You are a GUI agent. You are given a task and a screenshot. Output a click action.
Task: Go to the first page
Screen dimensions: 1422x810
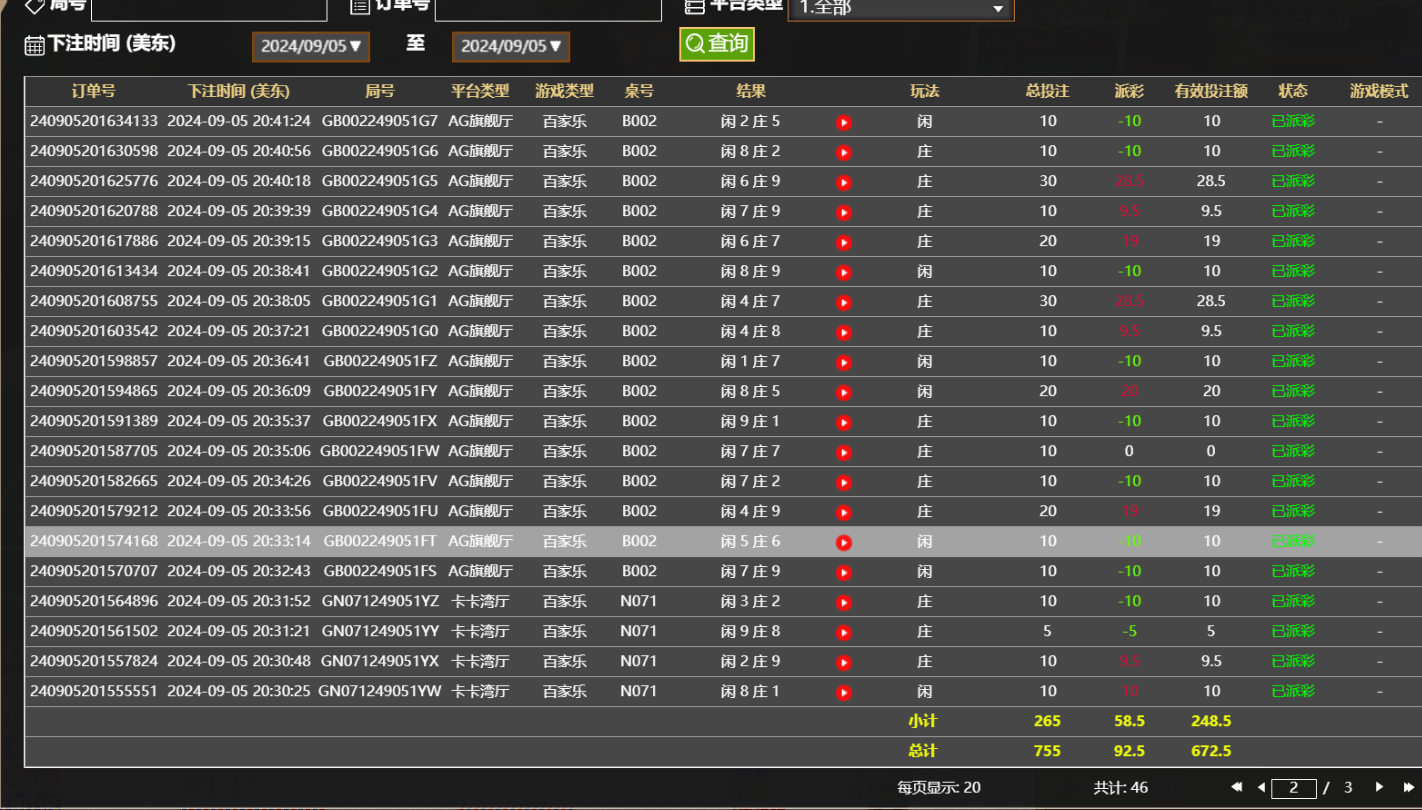pyautogui.click(x=1237, y=788)
